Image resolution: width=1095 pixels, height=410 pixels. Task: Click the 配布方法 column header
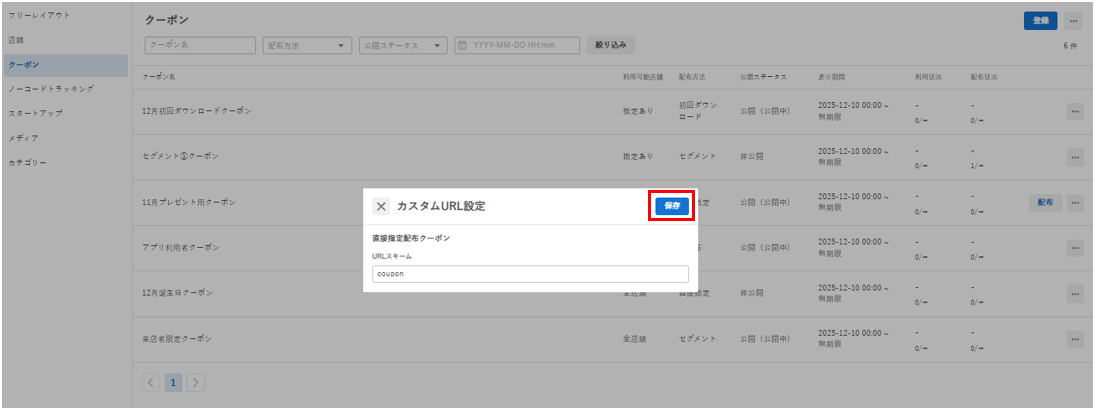pos(692,76)
